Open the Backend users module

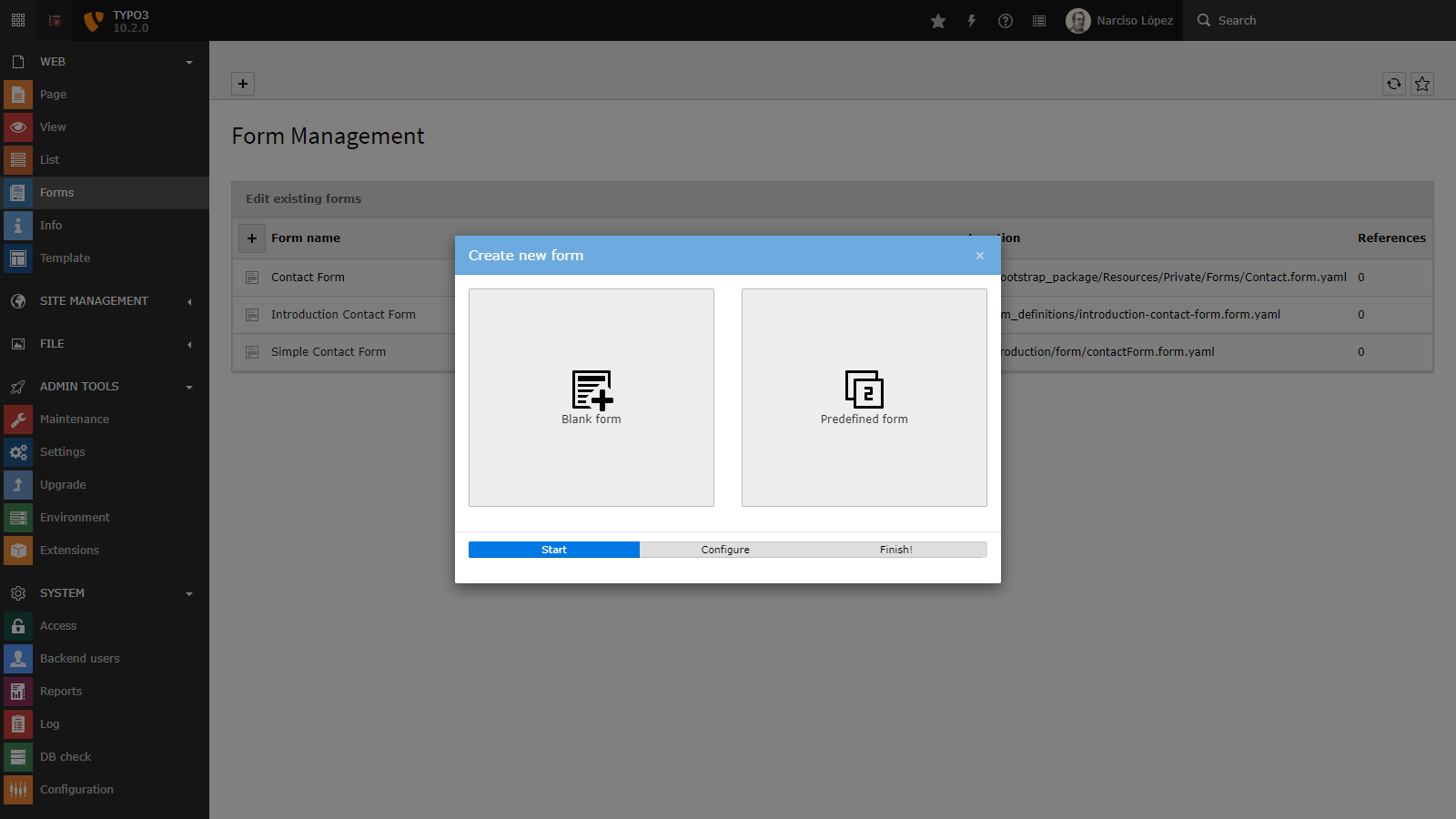(x=79, y=658)
